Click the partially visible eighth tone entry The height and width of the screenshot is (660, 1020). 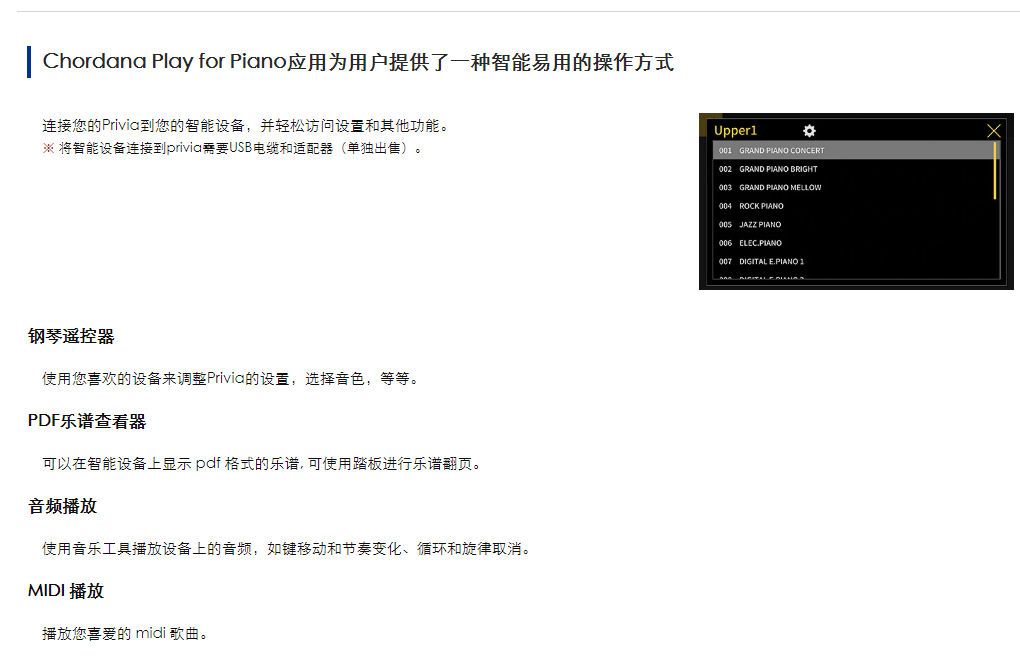click(853, 277)
